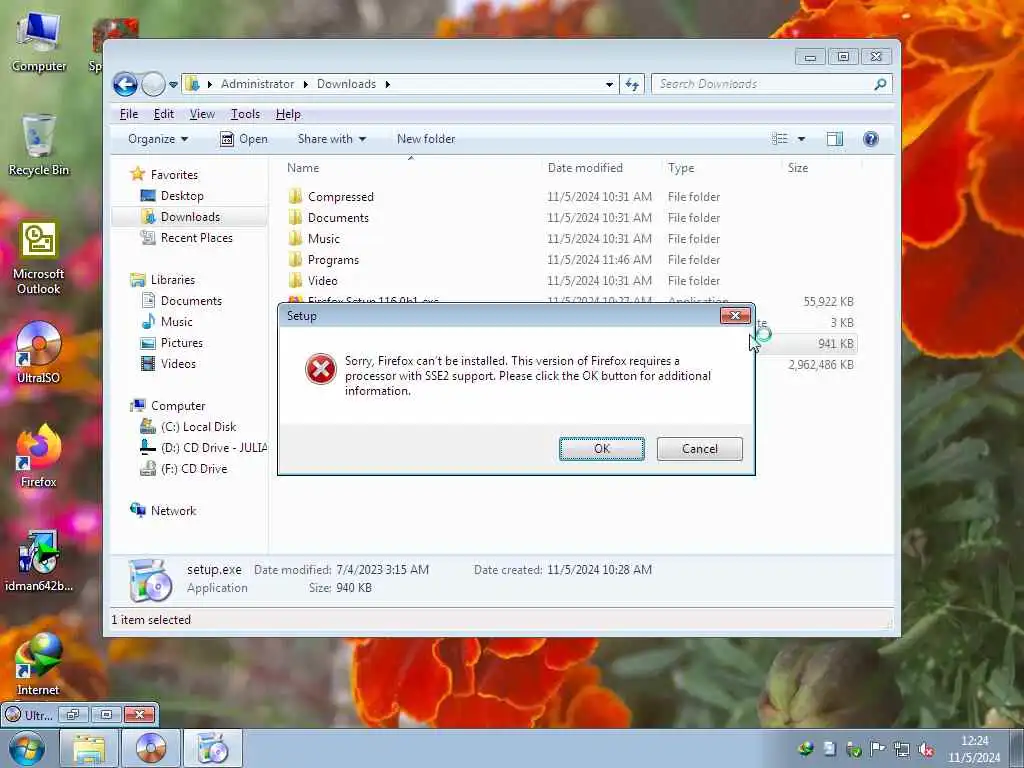1024x768 pixels.
Task: Click the search magnifier icon
Action: tap(880, 84)
